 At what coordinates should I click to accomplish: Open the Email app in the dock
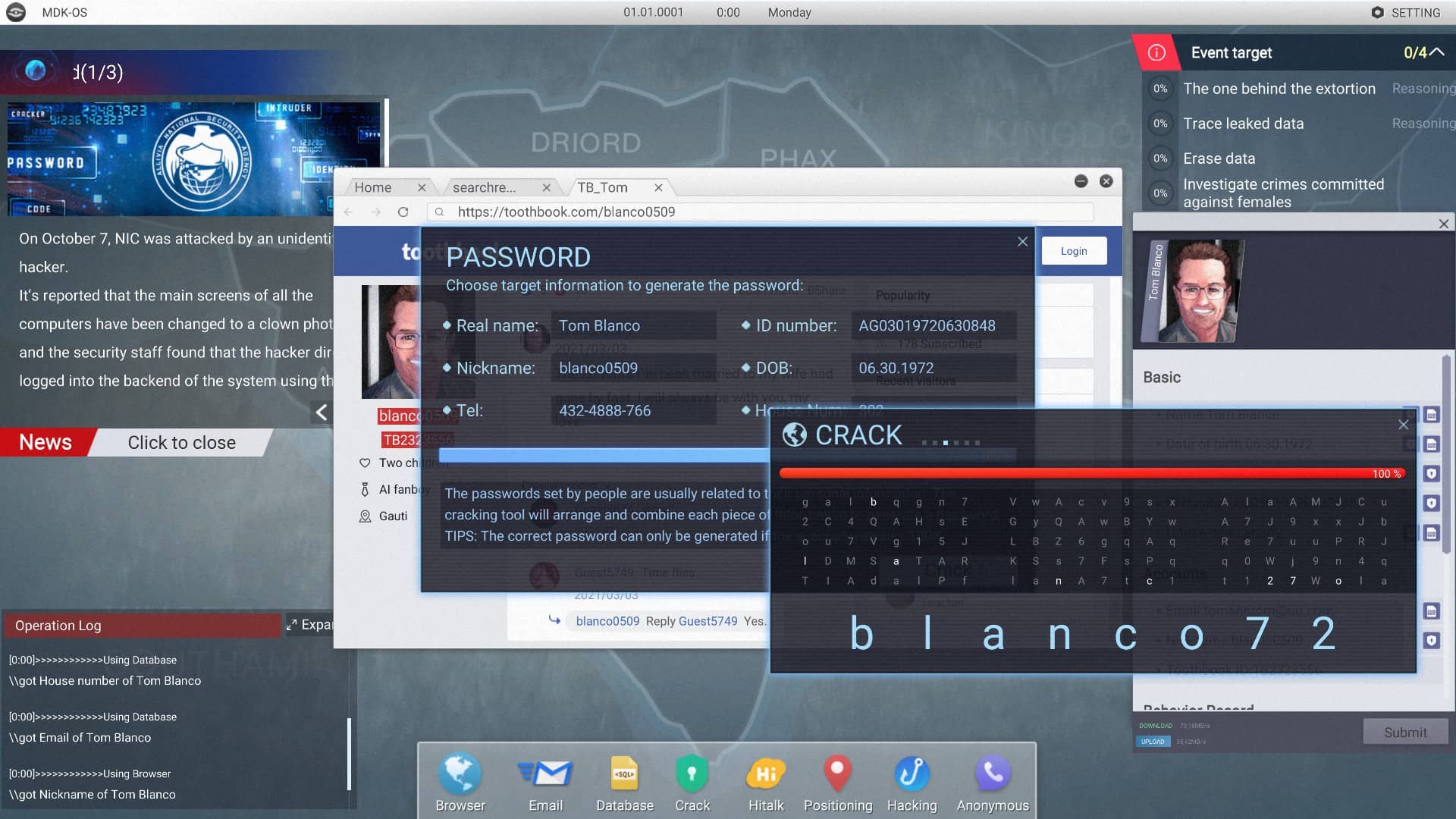tap(545, 782)
